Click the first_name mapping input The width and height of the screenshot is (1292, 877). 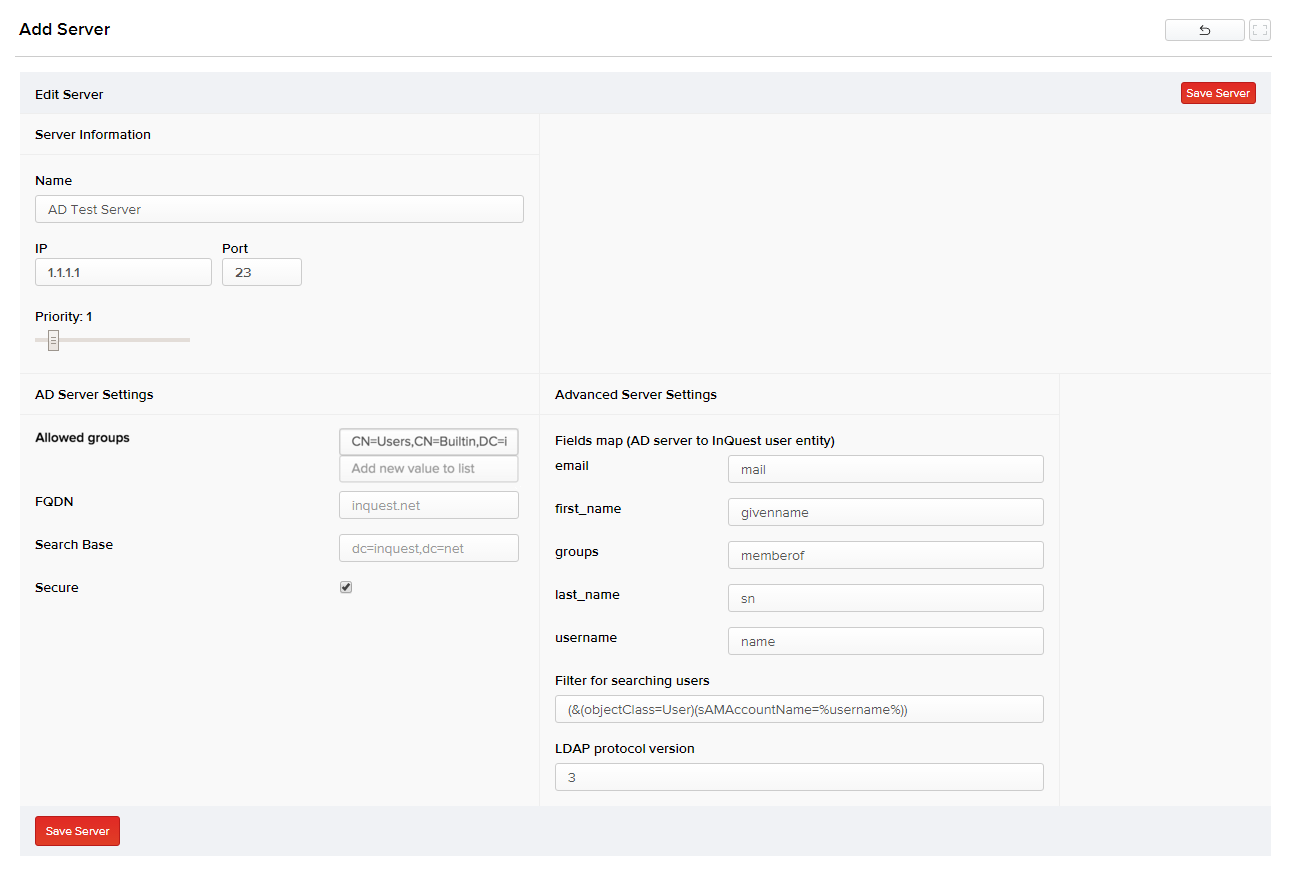(x=885, y=512)
